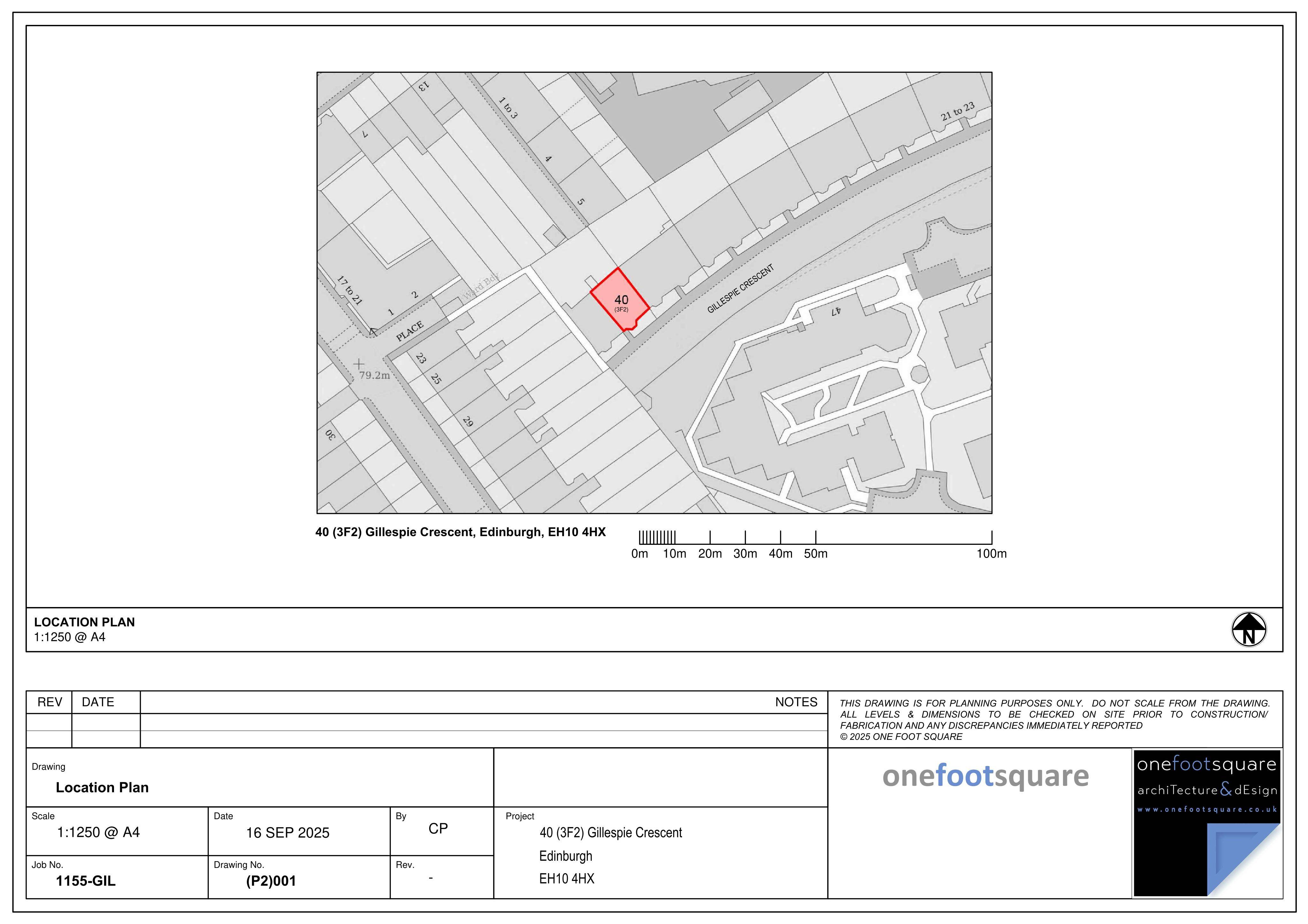Click the 'CP' initials in the By cell
The image size is (1308, 924).
click(x=438, y=828)
